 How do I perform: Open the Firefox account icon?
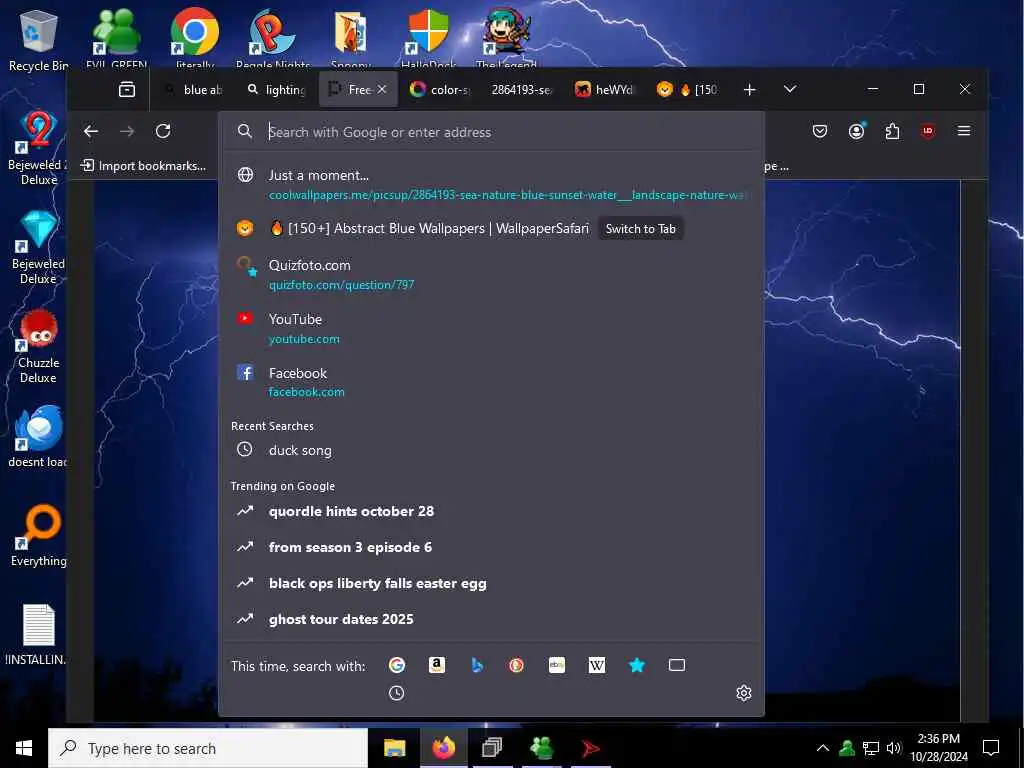[x=856, y=131]
